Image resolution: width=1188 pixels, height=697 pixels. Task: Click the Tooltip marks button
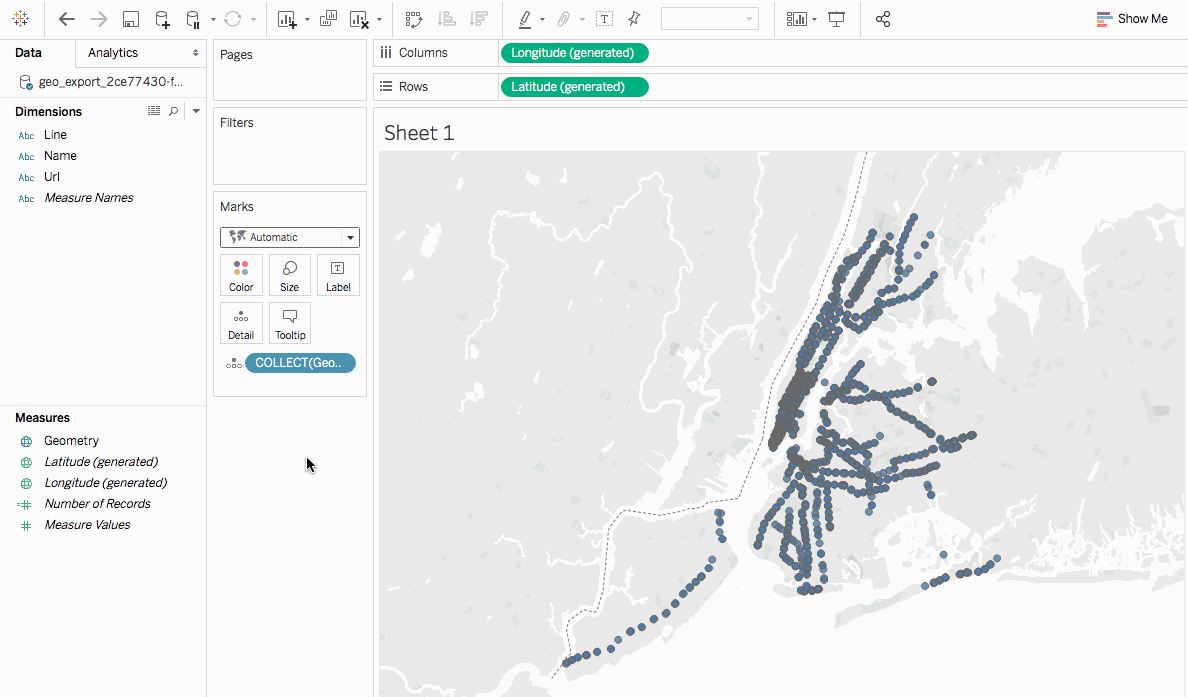click(x=289, y=323)
